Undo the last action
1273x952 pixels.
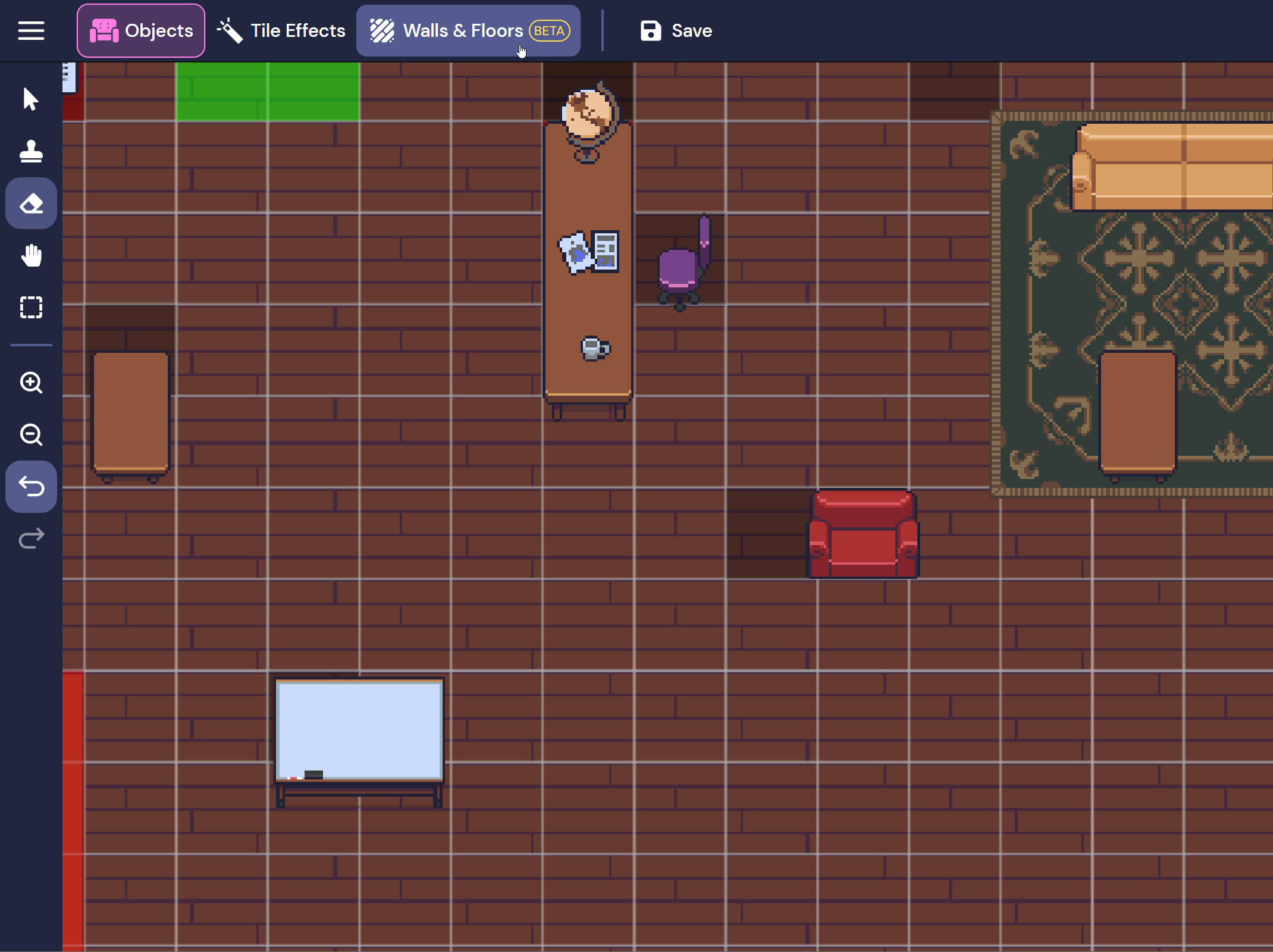pyautogui.click(x=31, y=487)
